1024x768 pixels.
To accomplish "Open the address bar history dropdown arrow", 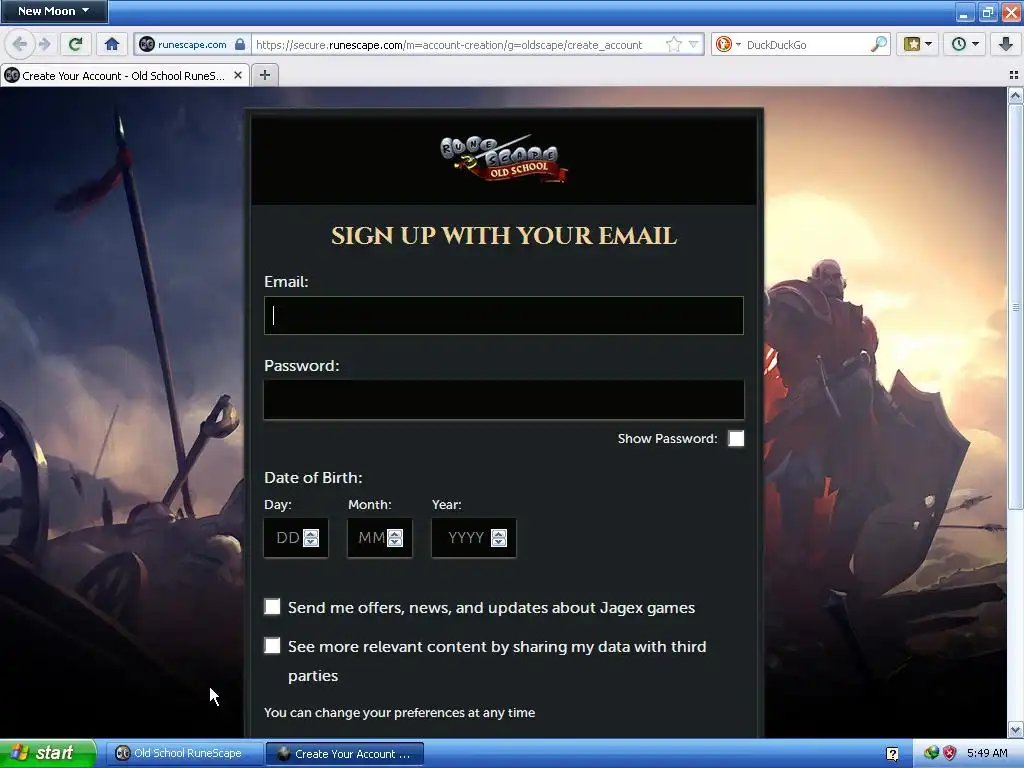I will click(694, 44).
